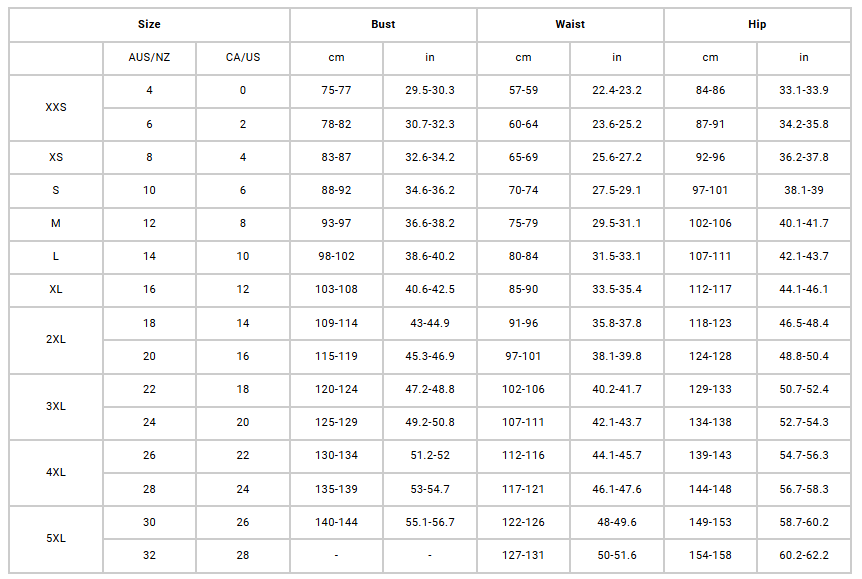Click the CA/US sub-header cell
Image resolution: width=862 pixels, height=579 pixels.
pyautogui.click(x=243, y=57)
